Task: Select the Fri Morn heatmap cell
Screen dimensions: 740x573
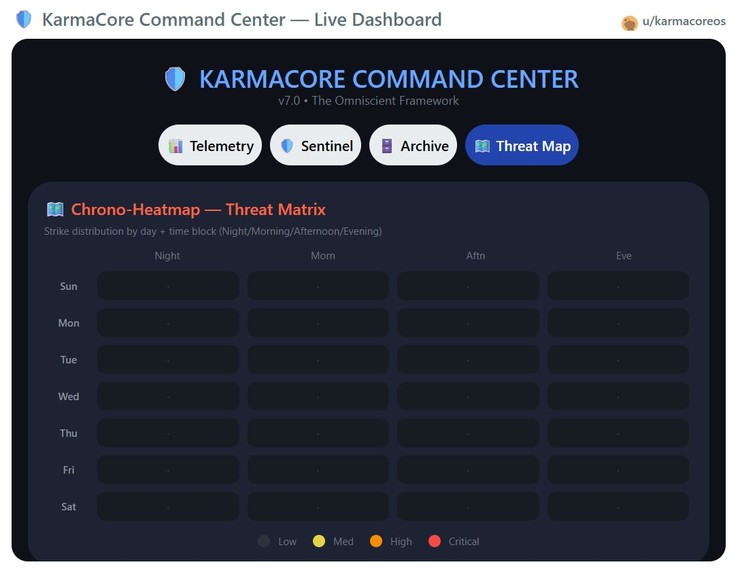Action: click(x=318, y=470)
